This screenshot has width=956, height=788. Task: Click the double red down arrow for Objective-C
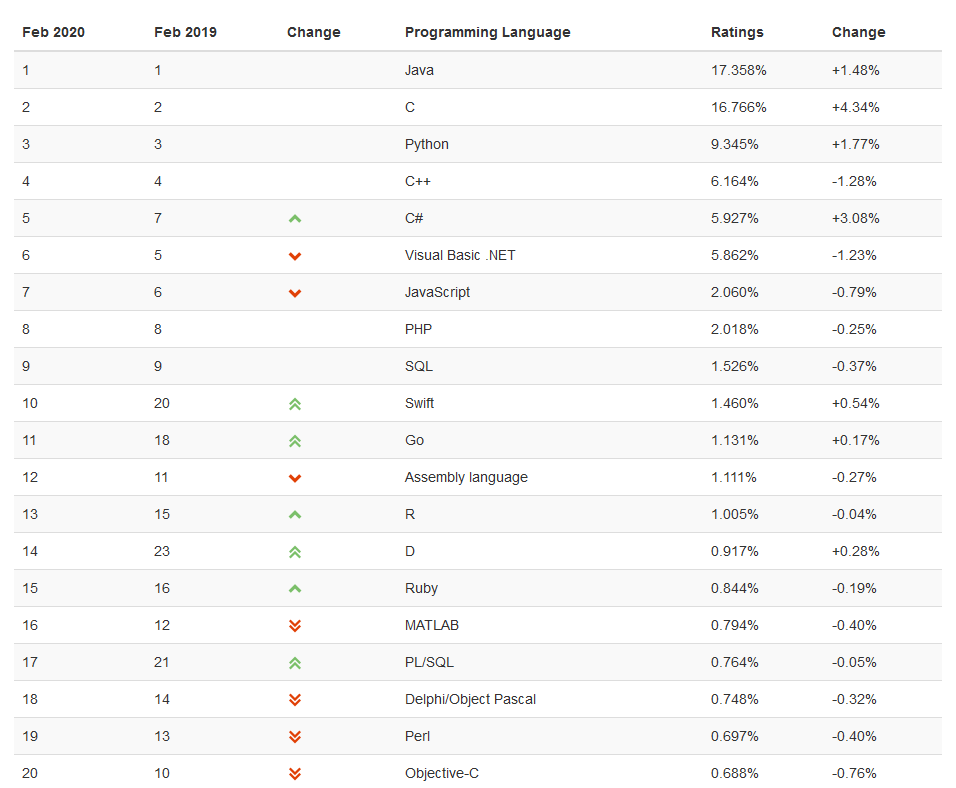pyautogui.click(x=295, y=774)
